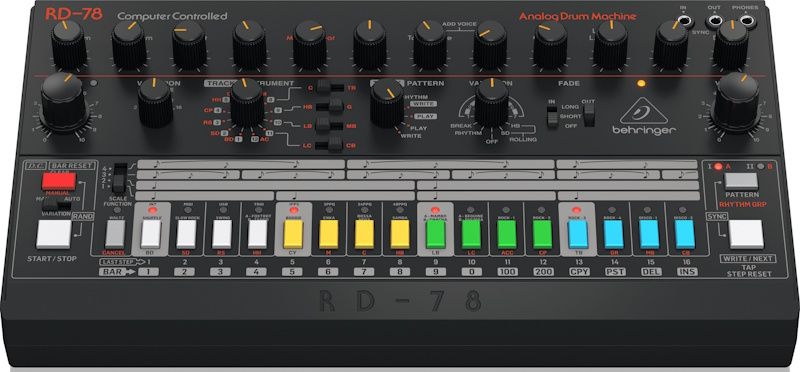Tap step 1 BD white button
Screen dimensions: 800x372
pyautogui.click(x=151, y=234)
